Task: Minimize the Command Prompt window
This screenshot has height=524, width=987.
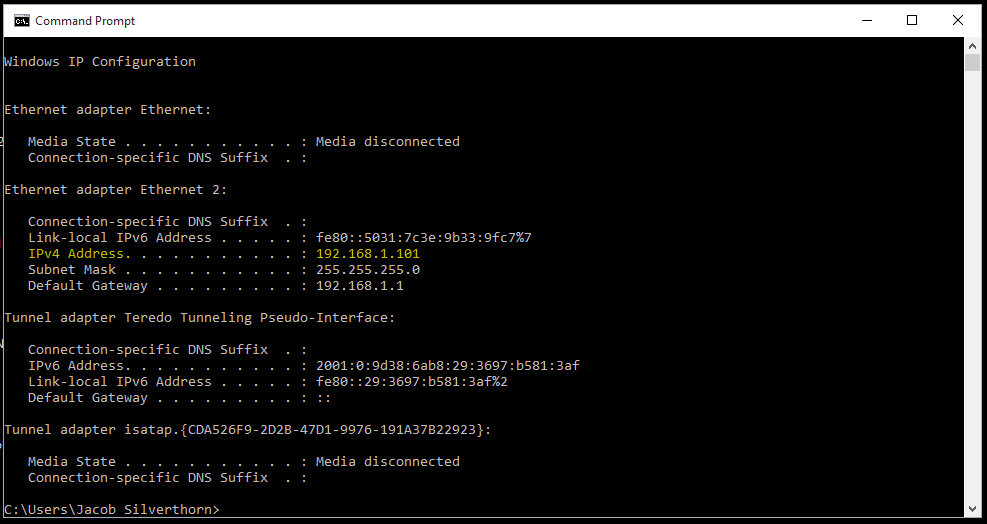Action: (866, 20)
